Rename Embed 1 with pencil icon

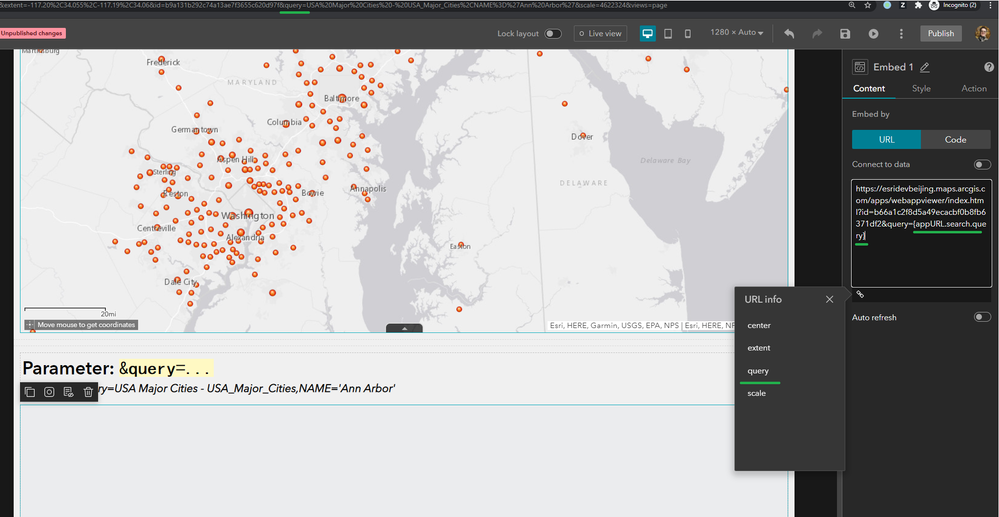(924, 67)
